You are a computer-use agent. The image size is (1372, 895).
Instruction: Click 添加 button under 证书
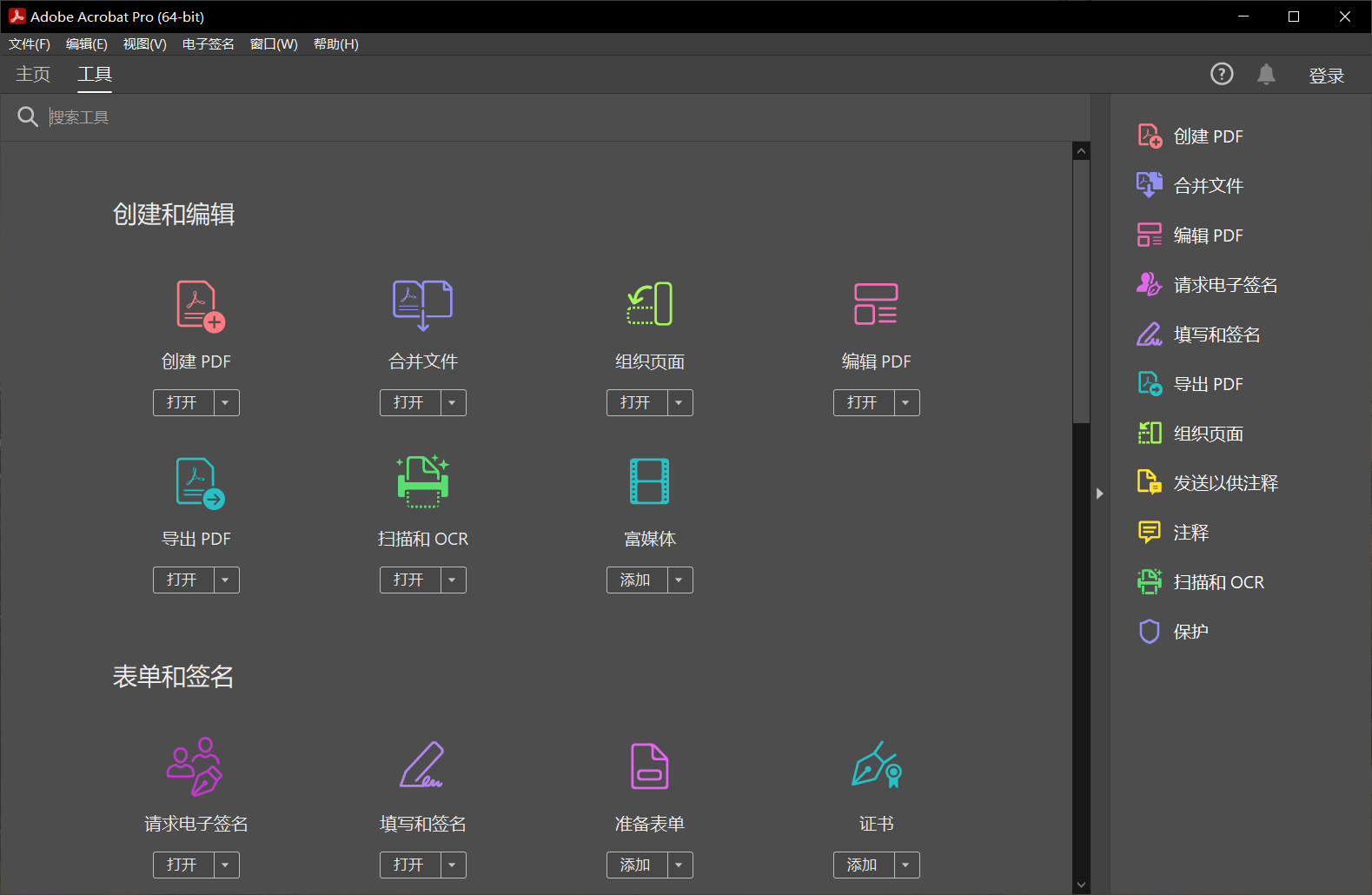[863, 865]
